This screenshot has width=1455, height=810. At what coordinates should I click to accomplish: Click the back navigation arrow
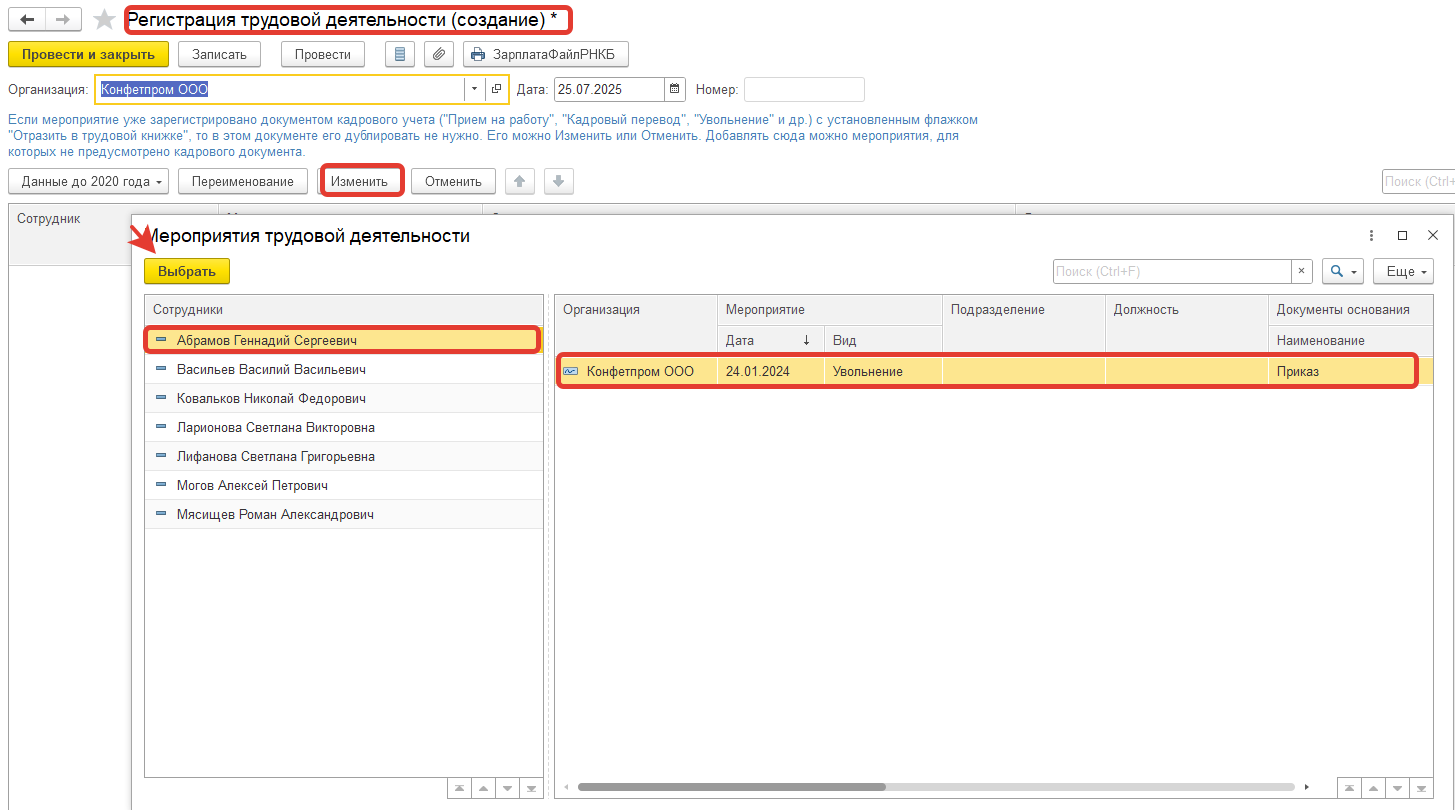(27, 20)
